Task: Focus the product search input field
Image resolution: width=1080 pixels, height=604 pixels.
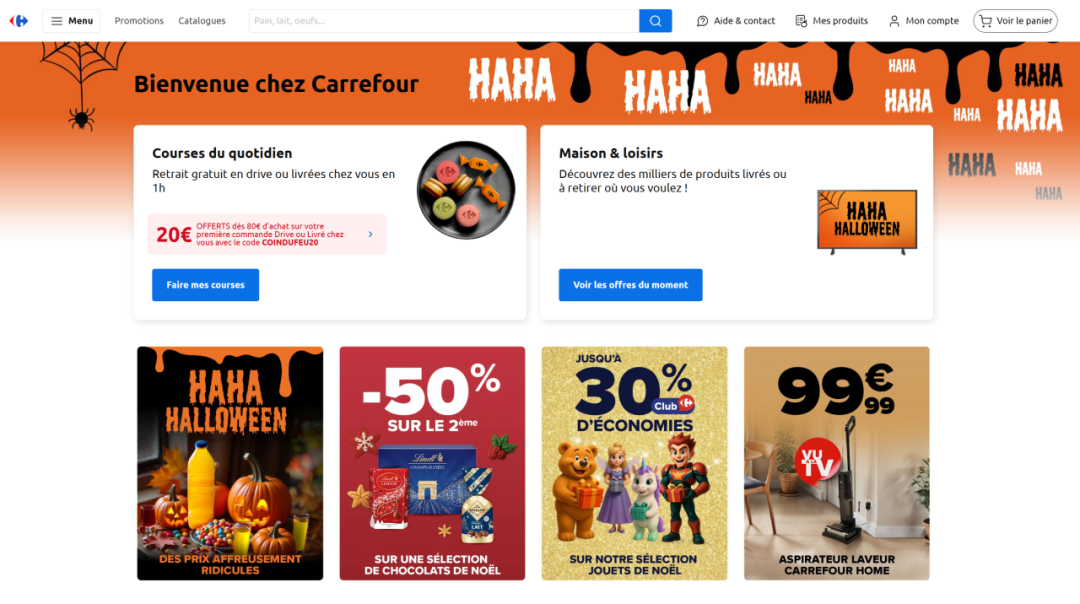Action: pos(444,21)
